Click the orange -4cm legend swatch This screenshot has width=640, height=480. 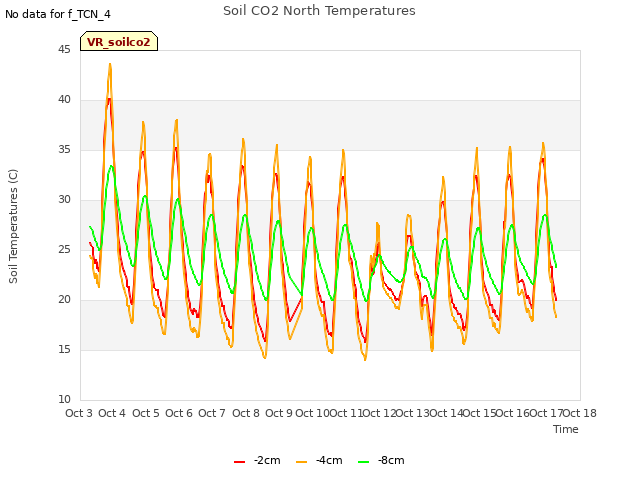point(302,462)
